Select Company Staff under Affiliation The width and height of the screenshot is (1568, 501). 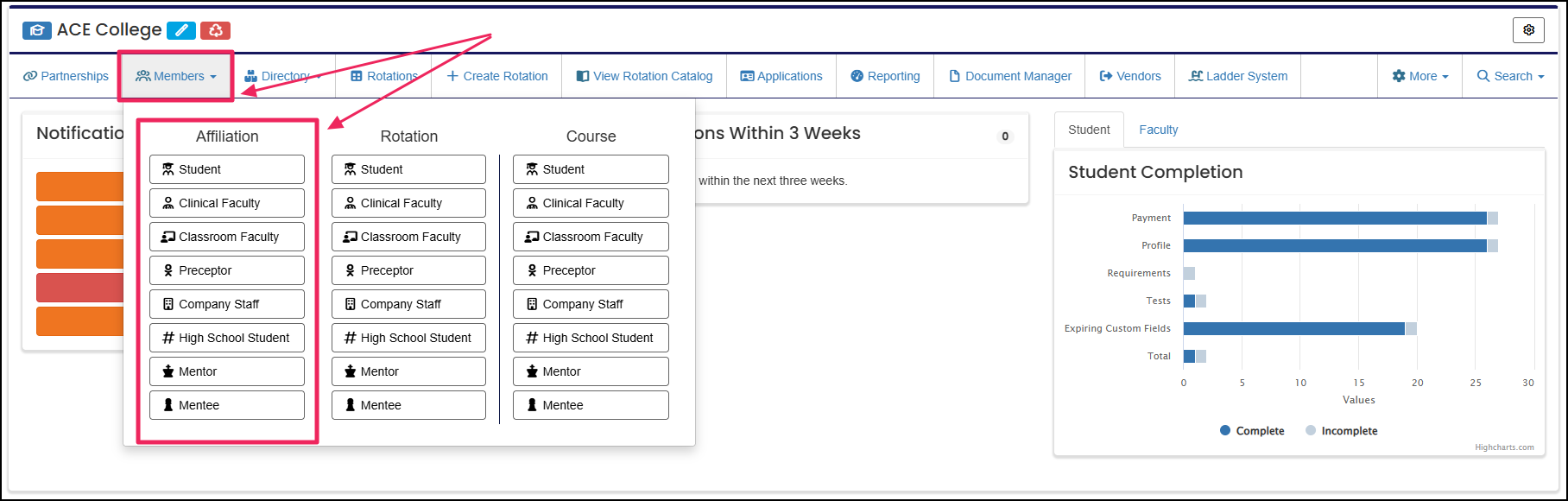[227, 304]
